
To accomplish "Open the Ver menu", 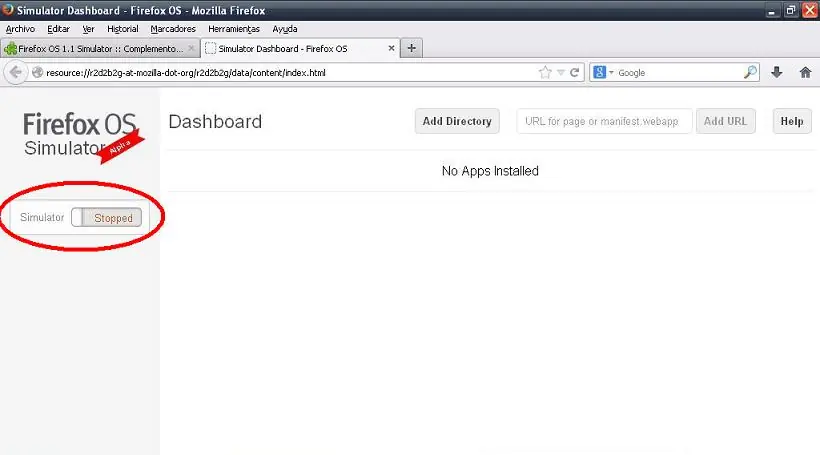I will 88,29.
